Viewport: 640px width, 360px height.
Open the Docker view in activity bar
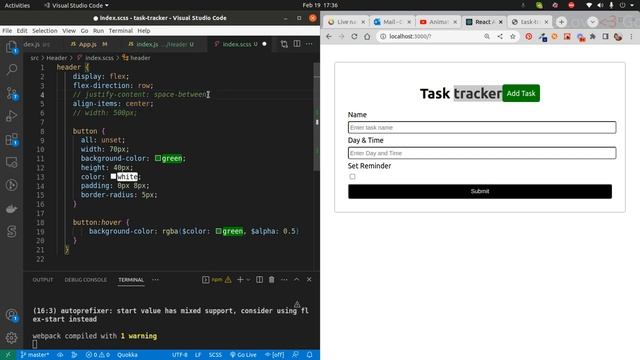pyautogui.click(x=11, y=209)
